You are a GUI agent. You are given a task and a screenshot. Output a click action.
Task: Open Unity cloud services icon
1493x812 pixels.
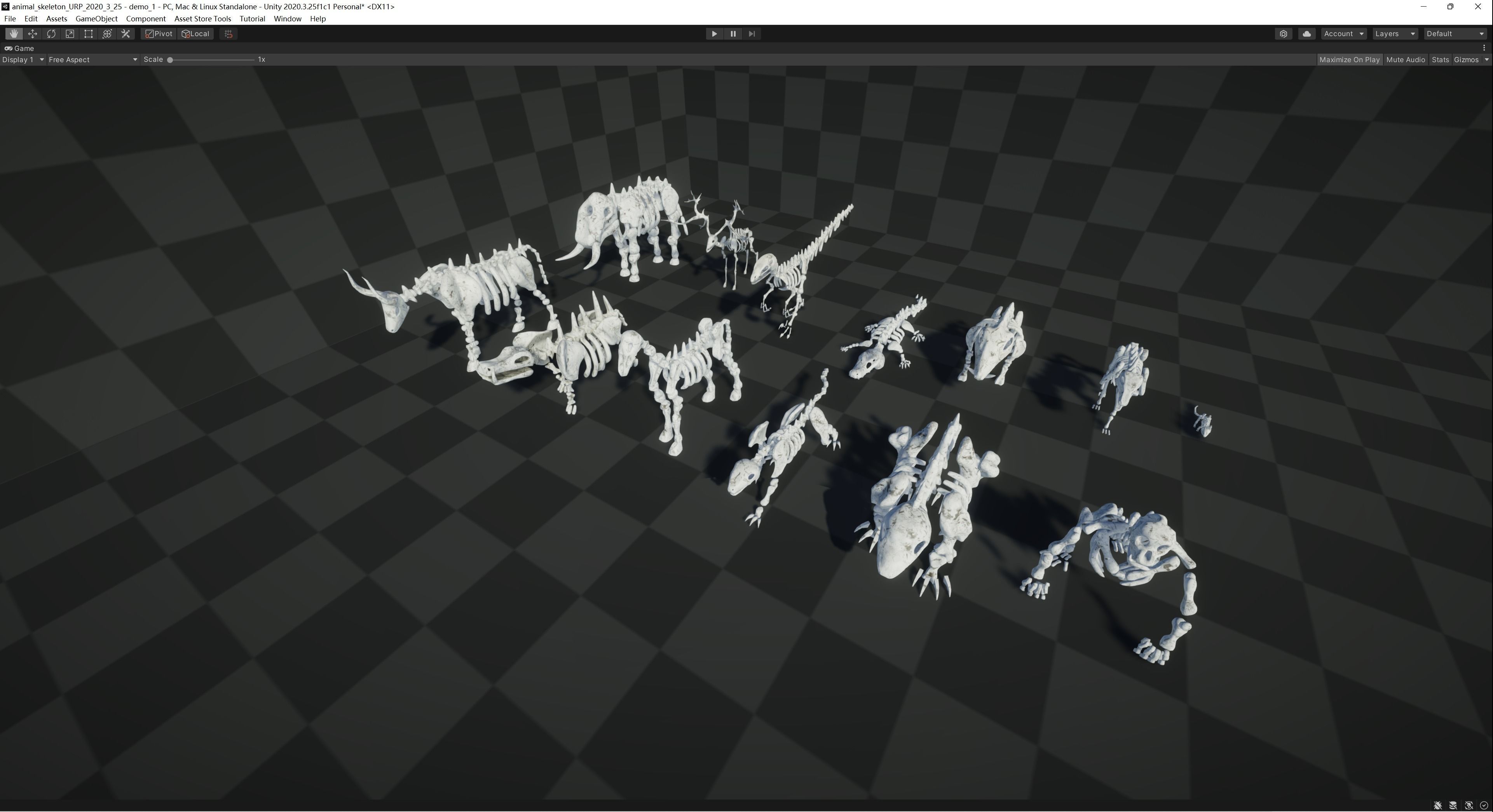click(1306, 34)
